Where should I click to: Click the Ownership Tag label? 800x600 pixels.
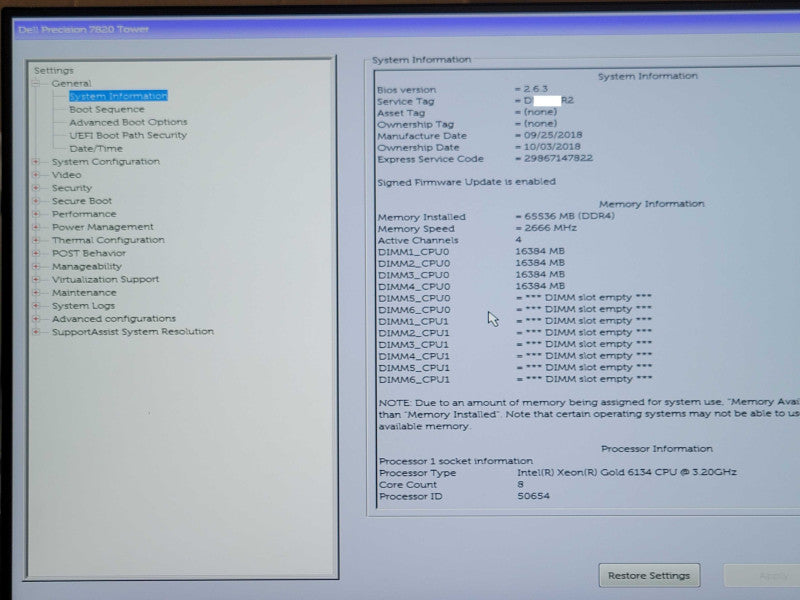(415, 124)
